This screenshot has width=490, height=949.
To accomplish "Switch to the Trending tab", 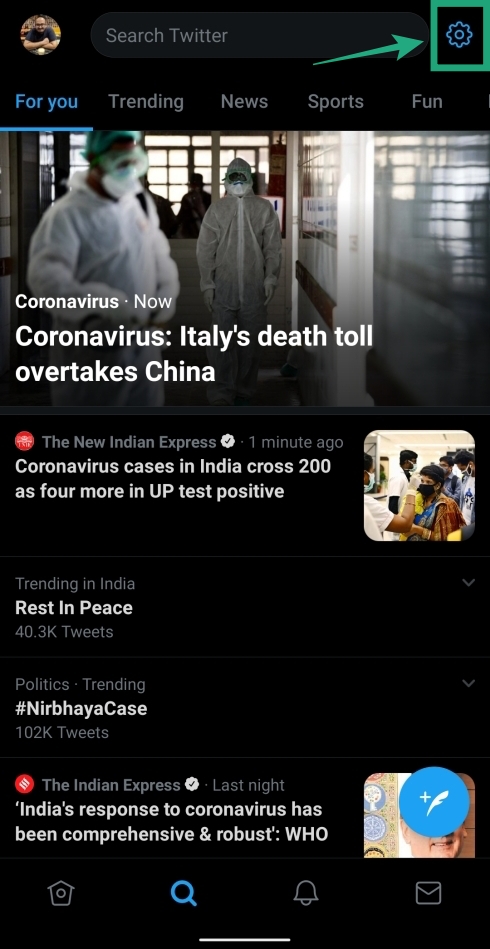I will coord(146,102).
